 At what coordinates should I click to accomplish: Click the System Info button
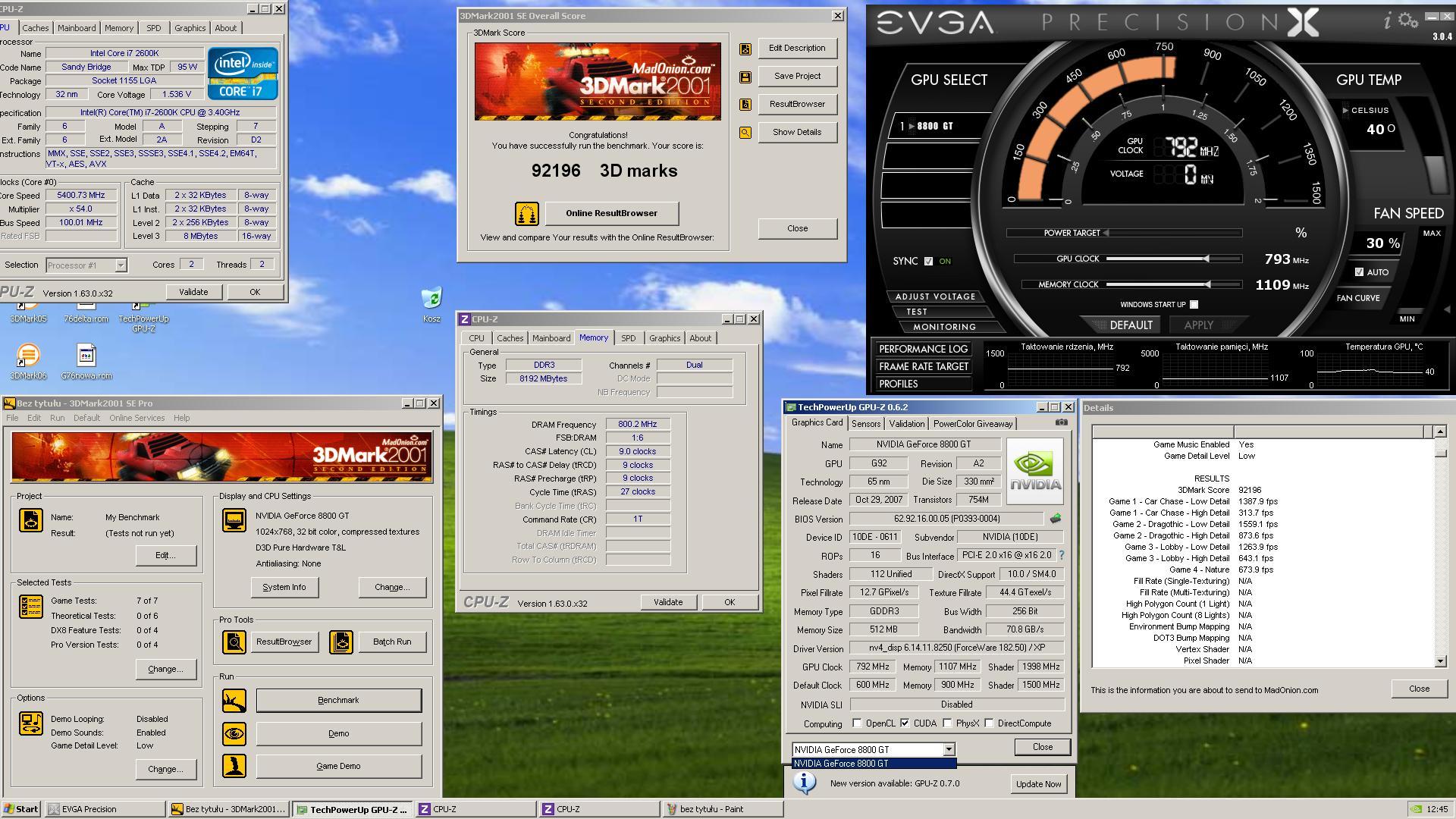tap(284, 587)
